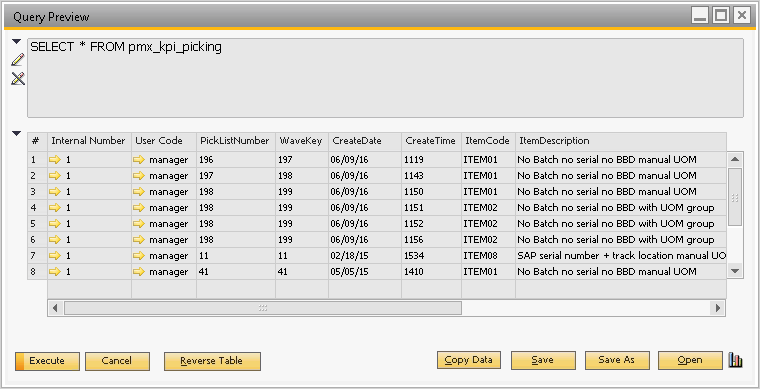This screenshot has width=760, height=389.
Task: Click the horizontal scrollbar thumb
Action: click(263, 308)
